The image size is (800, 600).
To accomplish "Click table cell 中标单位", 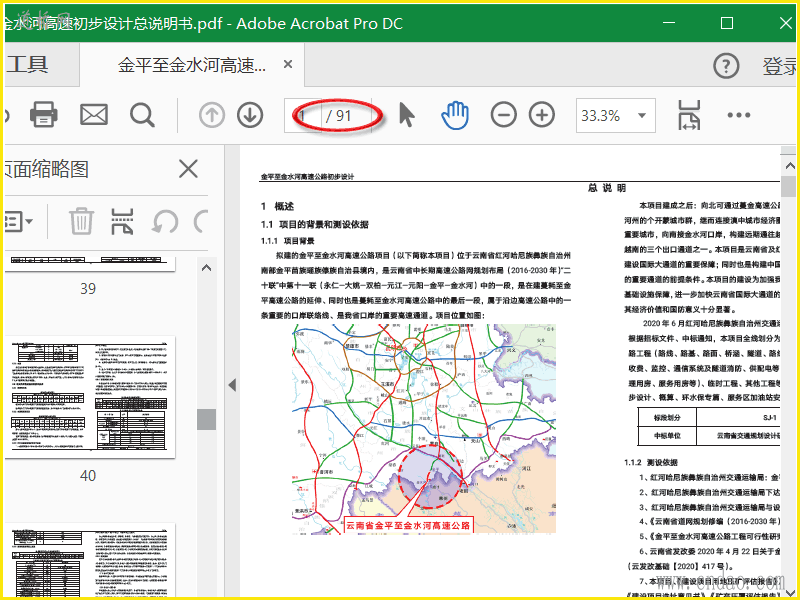I will (x=667, y=436).
